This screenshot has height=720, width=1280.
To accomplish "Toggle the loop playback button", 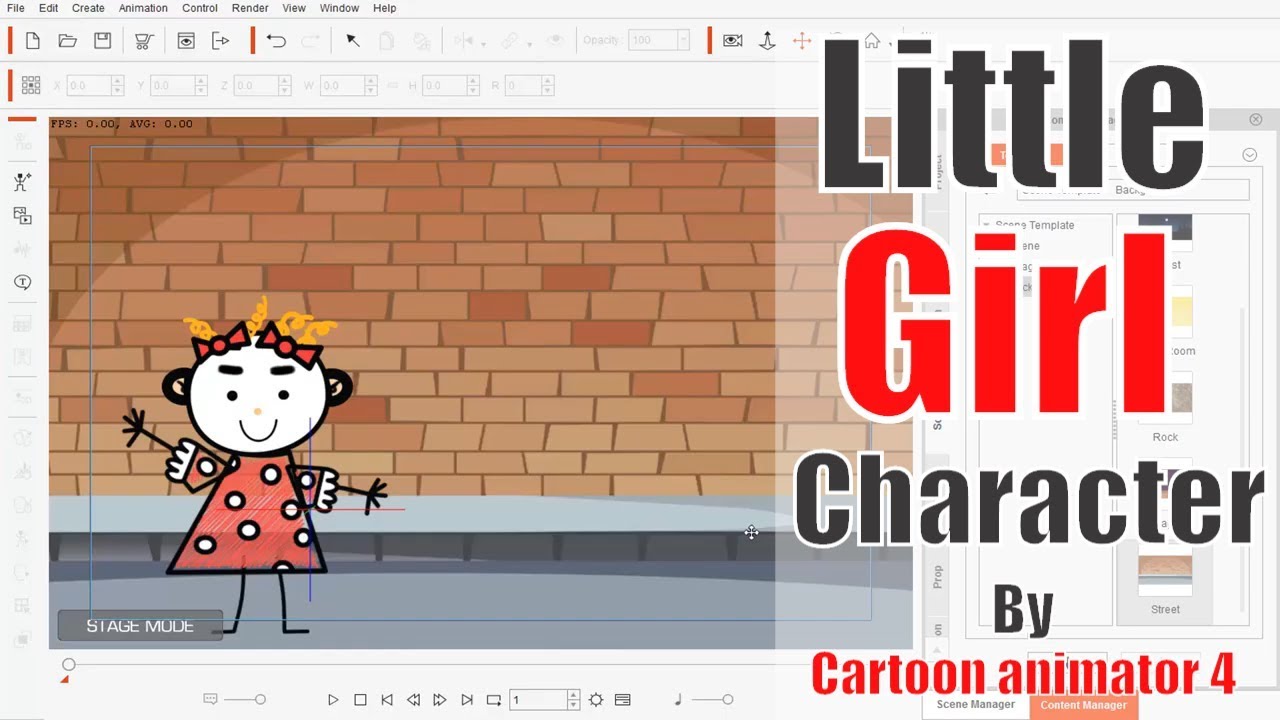I will click(493, 700).
